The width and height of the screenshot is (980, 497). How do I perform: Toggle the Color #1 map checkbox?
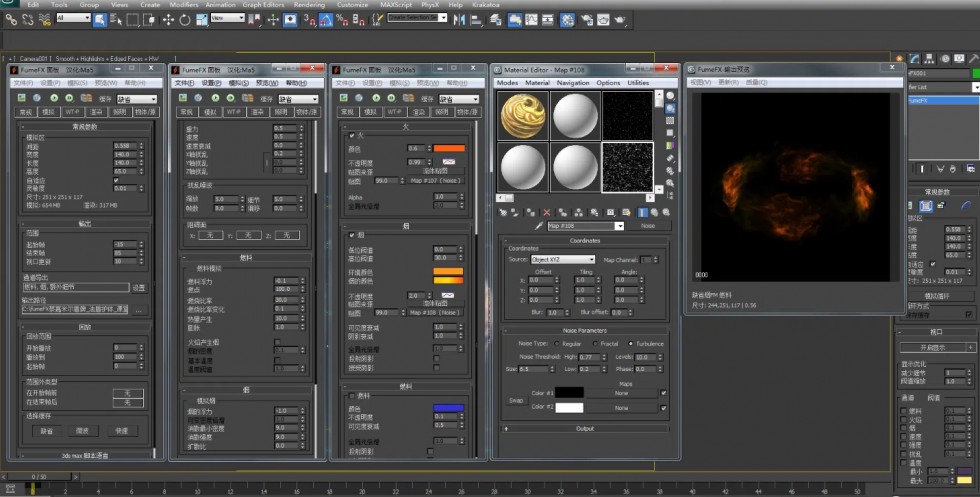click(663, 393)
